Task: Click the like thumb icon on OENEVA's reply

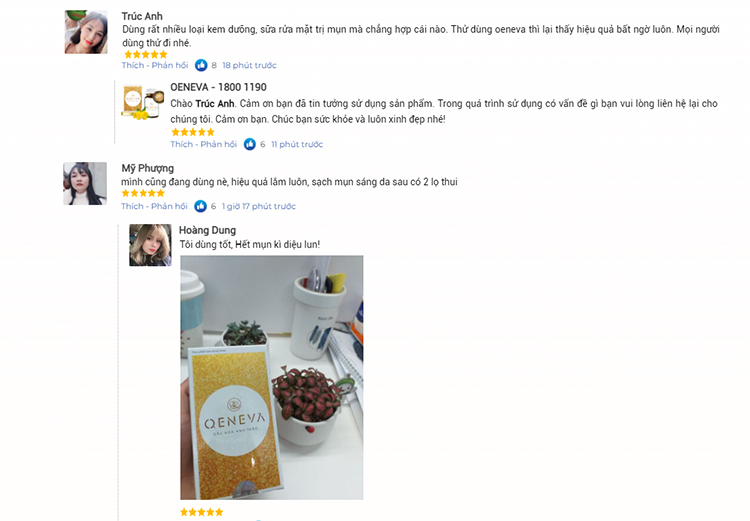Action: click(250, 144)
